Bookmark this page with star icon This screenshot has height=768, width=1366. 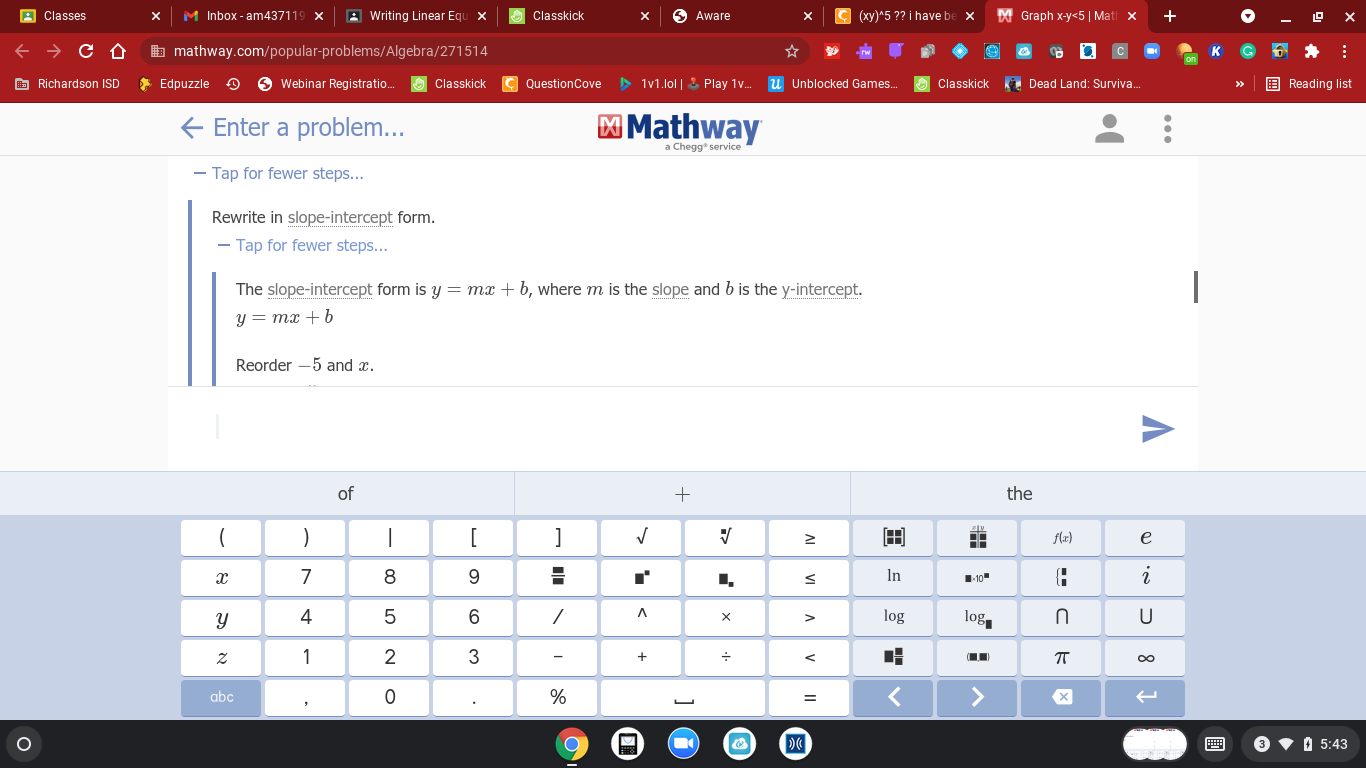pos(792,51)
